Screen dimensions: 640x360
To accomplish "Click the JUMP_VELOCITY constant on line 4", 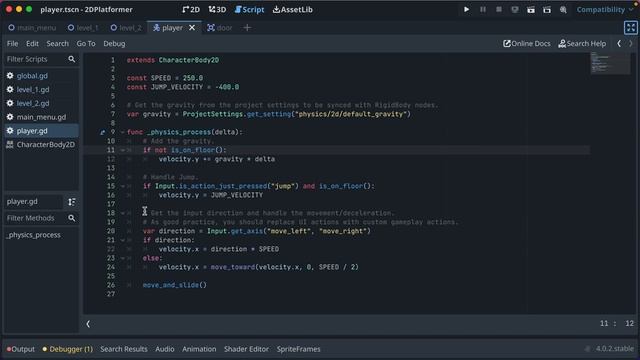I will pyautogui.click(x=176, y=87).
